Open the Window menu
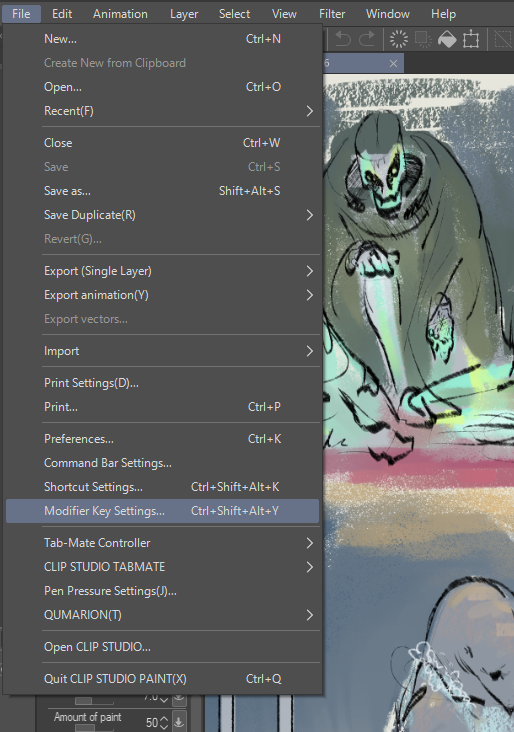 (388, 14)
